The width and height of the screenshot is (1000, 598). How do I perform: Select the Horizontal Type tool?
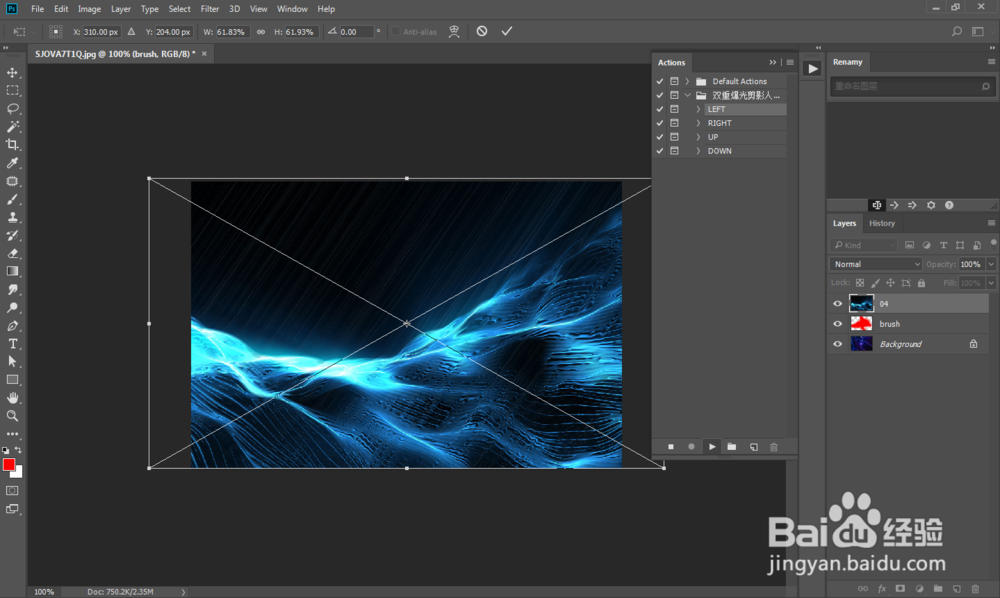click(x=12, y=344)
